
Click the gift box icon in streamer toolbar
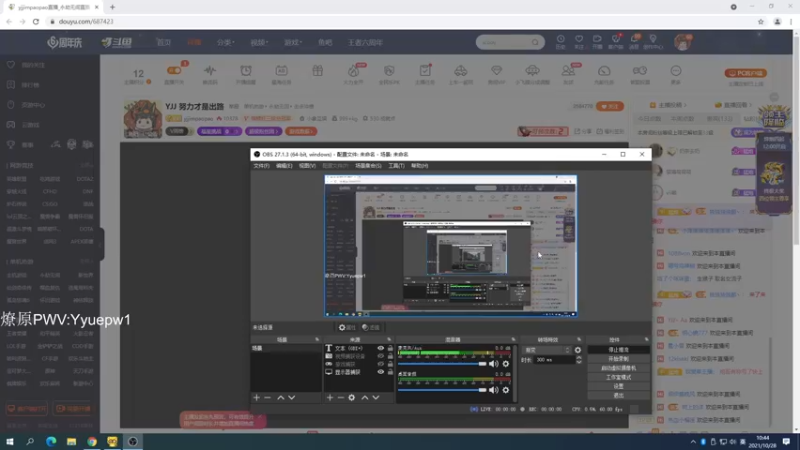pyautogui.click(x=317, y=70)
